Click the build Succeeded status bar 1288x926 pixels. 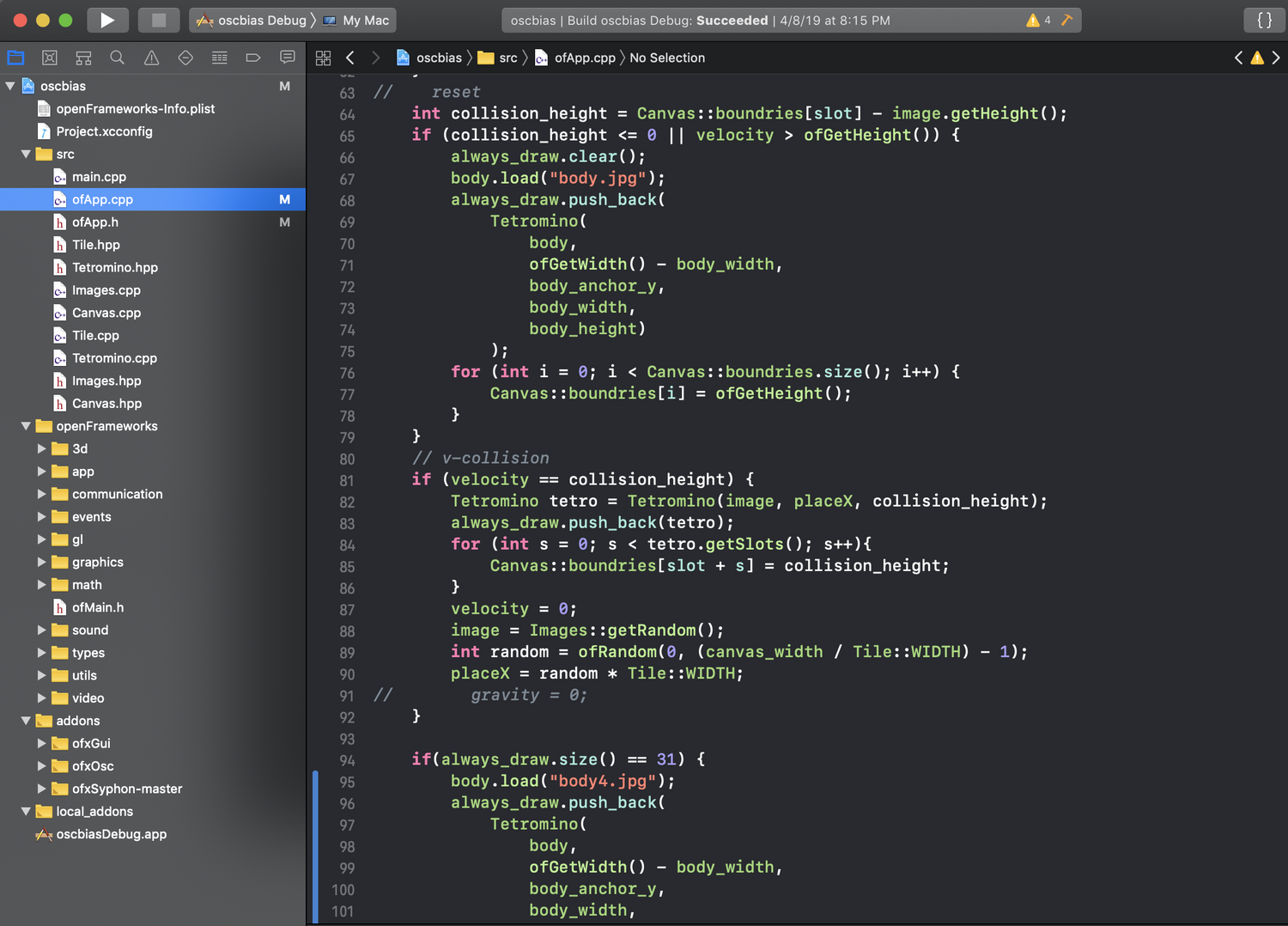point(791,20)
